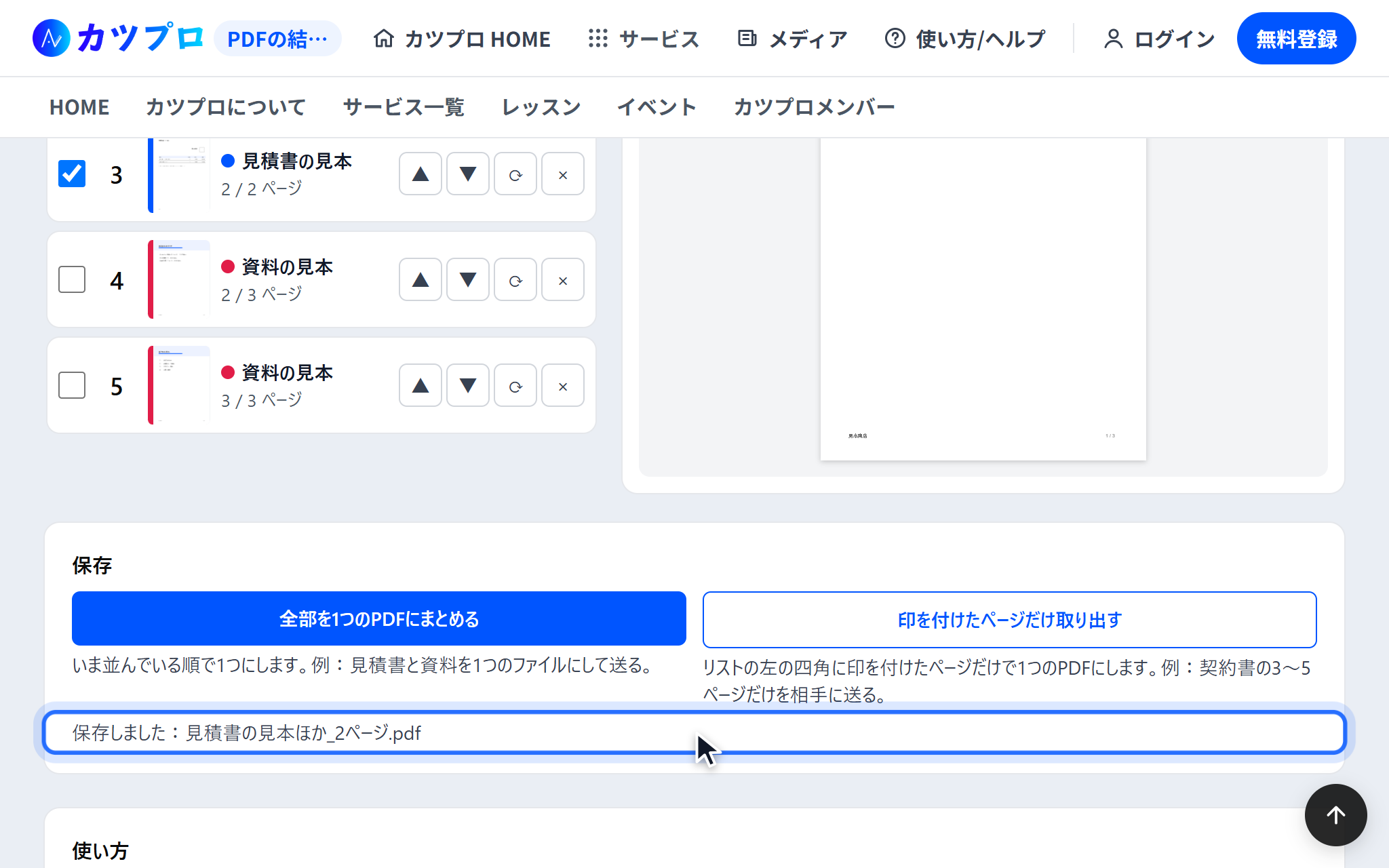The width and height of the screenshot is (1389, 868).
Task: Move row 4 資料の見本 down
Action: tap(468, 279)
